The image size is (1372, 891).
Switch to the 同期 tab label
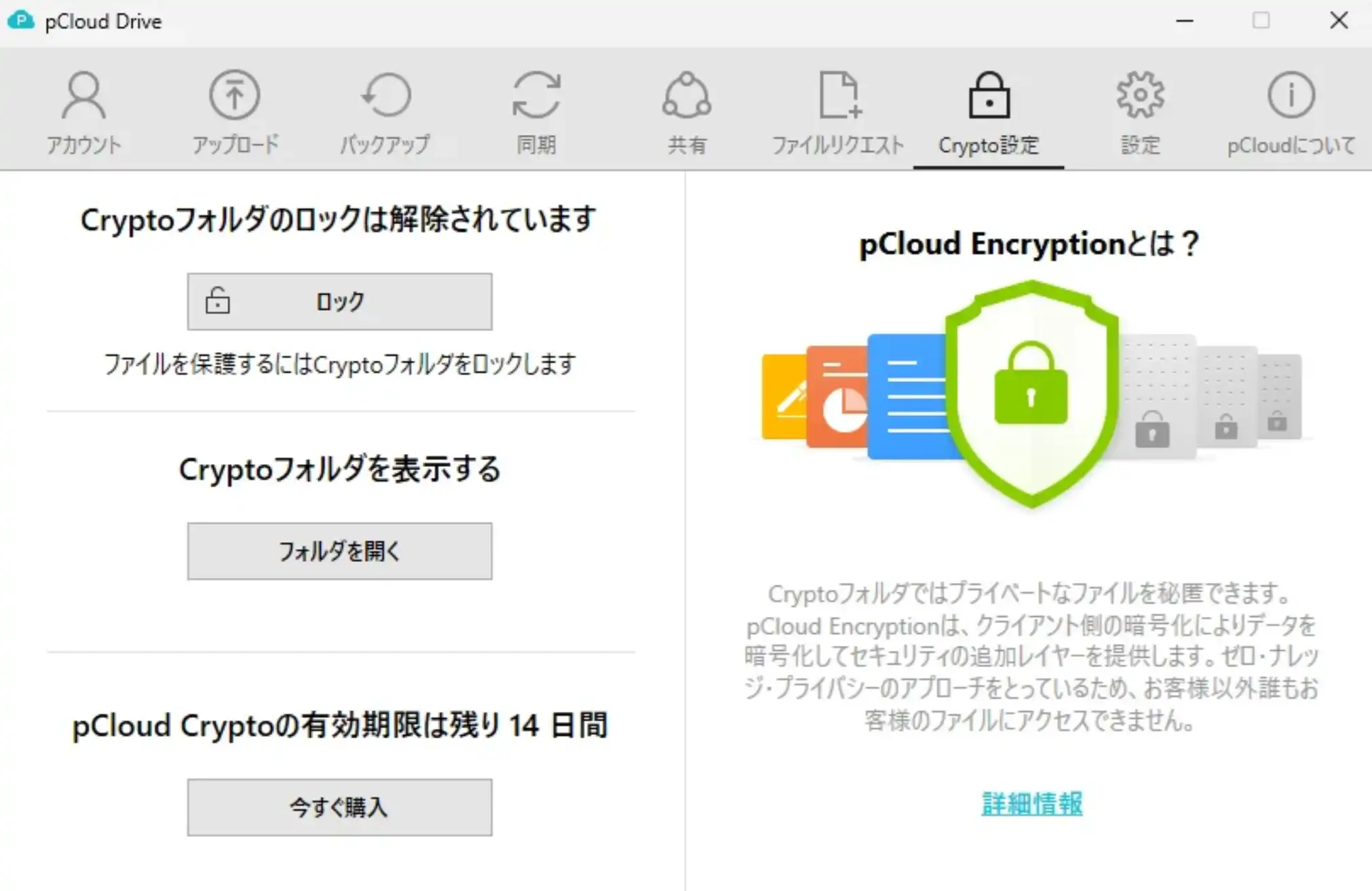tap(536, 145)
